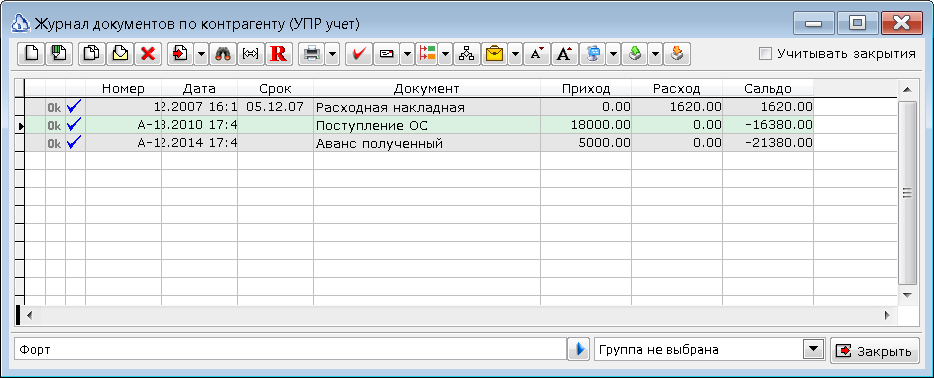The height and width of the screenshot is (378, 934).
Task: Toggle blue checkmark on Поступление ОС row
Action: [75, 125]
